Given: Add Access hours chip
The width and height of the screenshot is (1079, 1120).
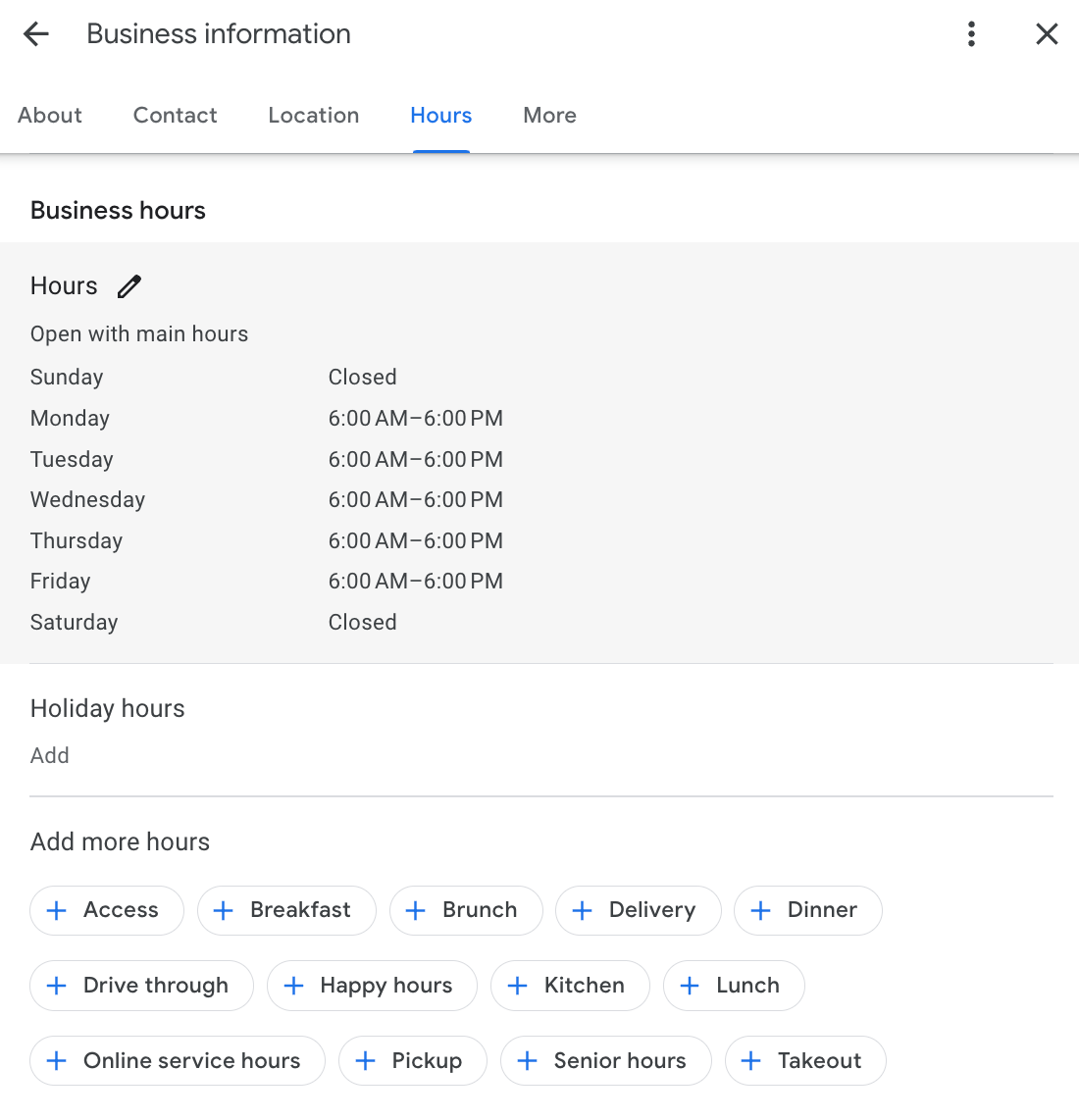Looking at the screenshot, I should click(x=107, y=910).
